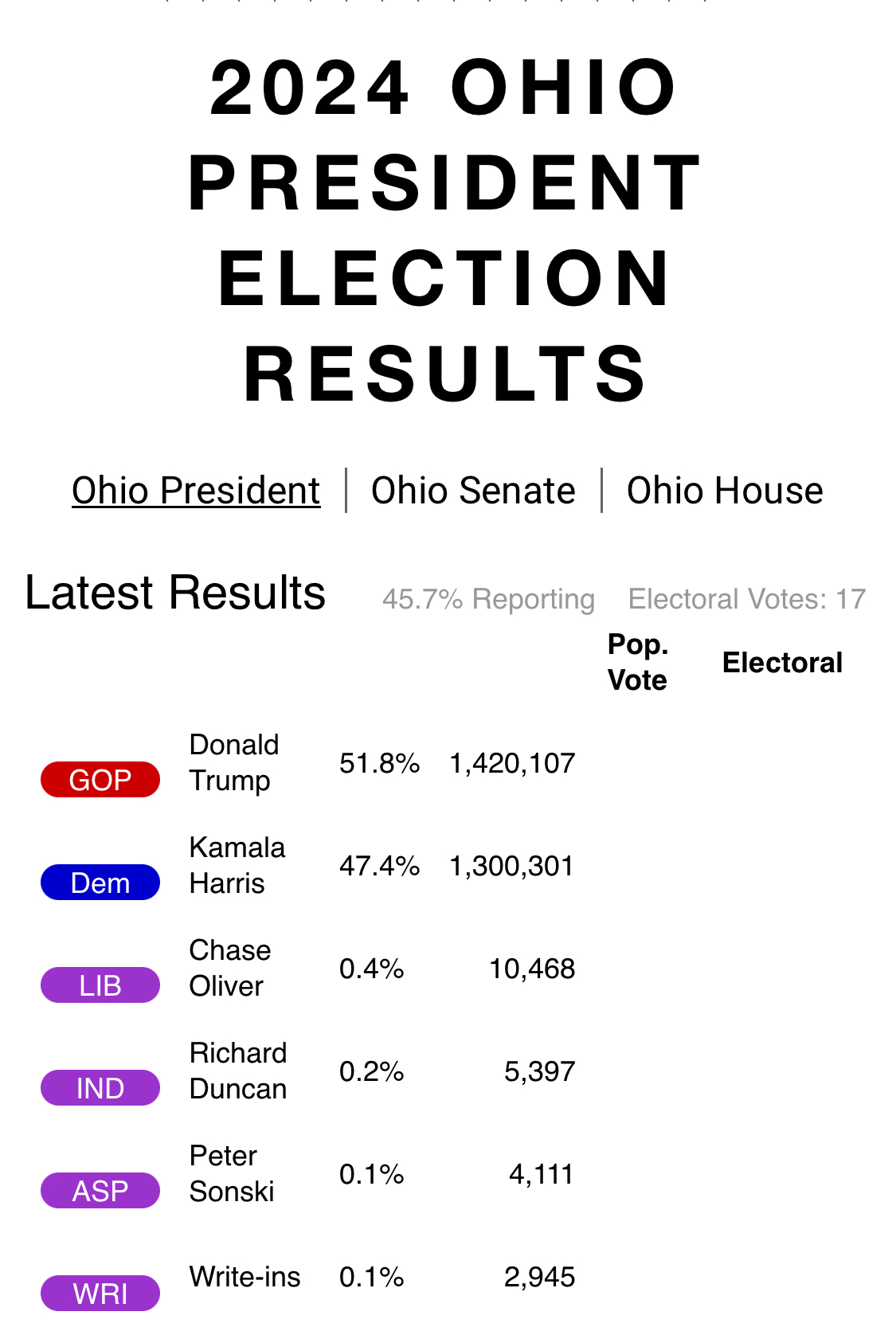Screen dimensions: 896x1335
Task: Go to the Ohio House tab
Action: click(x=725, y=491)
